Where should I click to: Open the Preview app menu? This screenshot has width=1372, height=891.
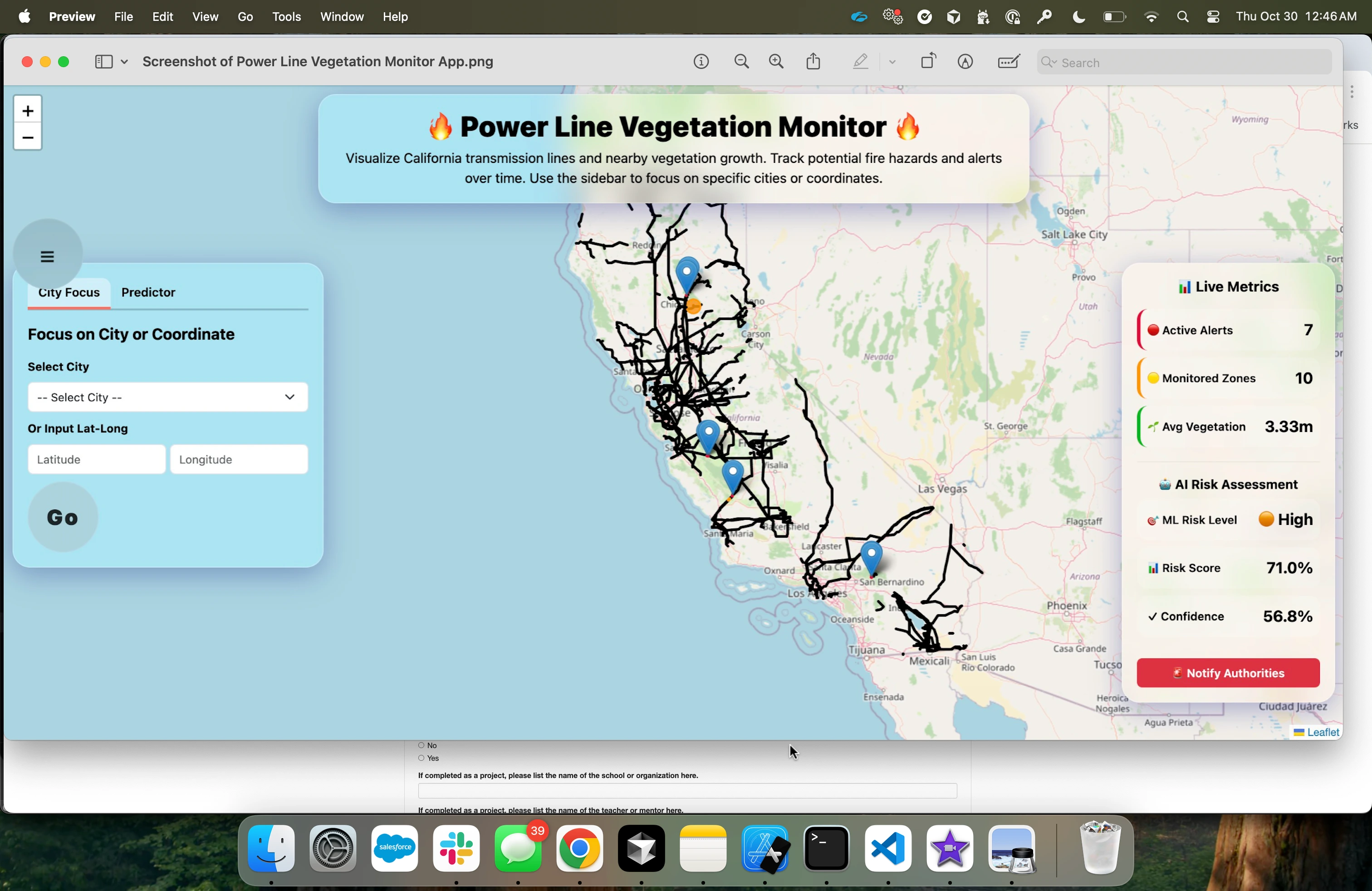[72, 17]
